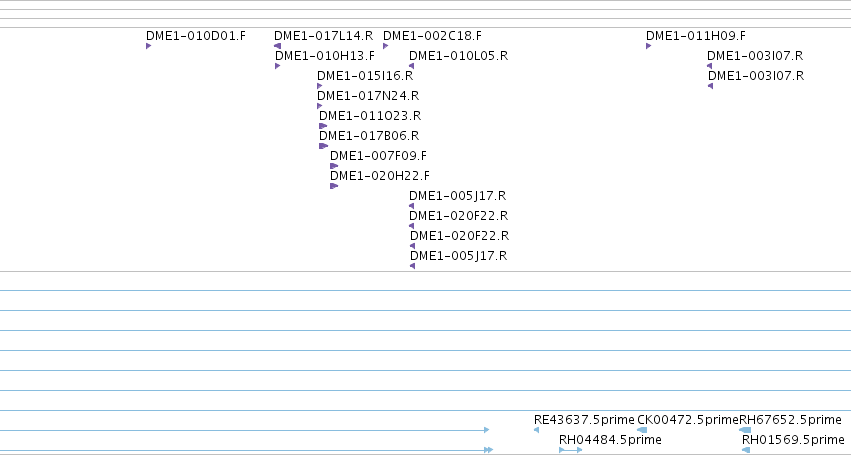Select the DME1-011O23.R feature label
Viewport: 851px width, 455px height.
coord(370,116)
